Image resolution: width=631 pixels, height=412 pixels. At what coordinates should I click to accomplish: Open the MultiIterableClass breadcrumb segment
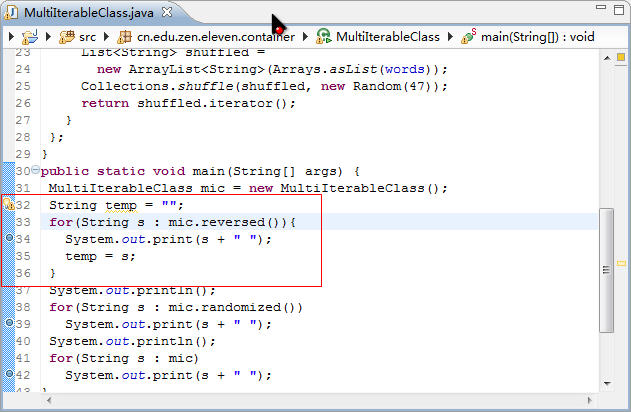click(x=388, y=37)
